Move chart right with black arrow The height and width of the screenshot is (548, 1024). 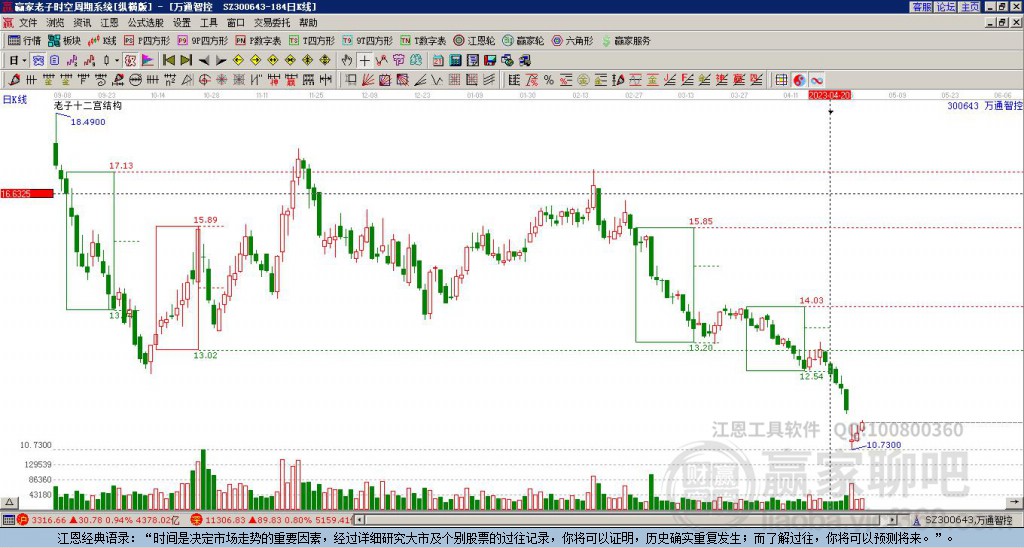221,61
